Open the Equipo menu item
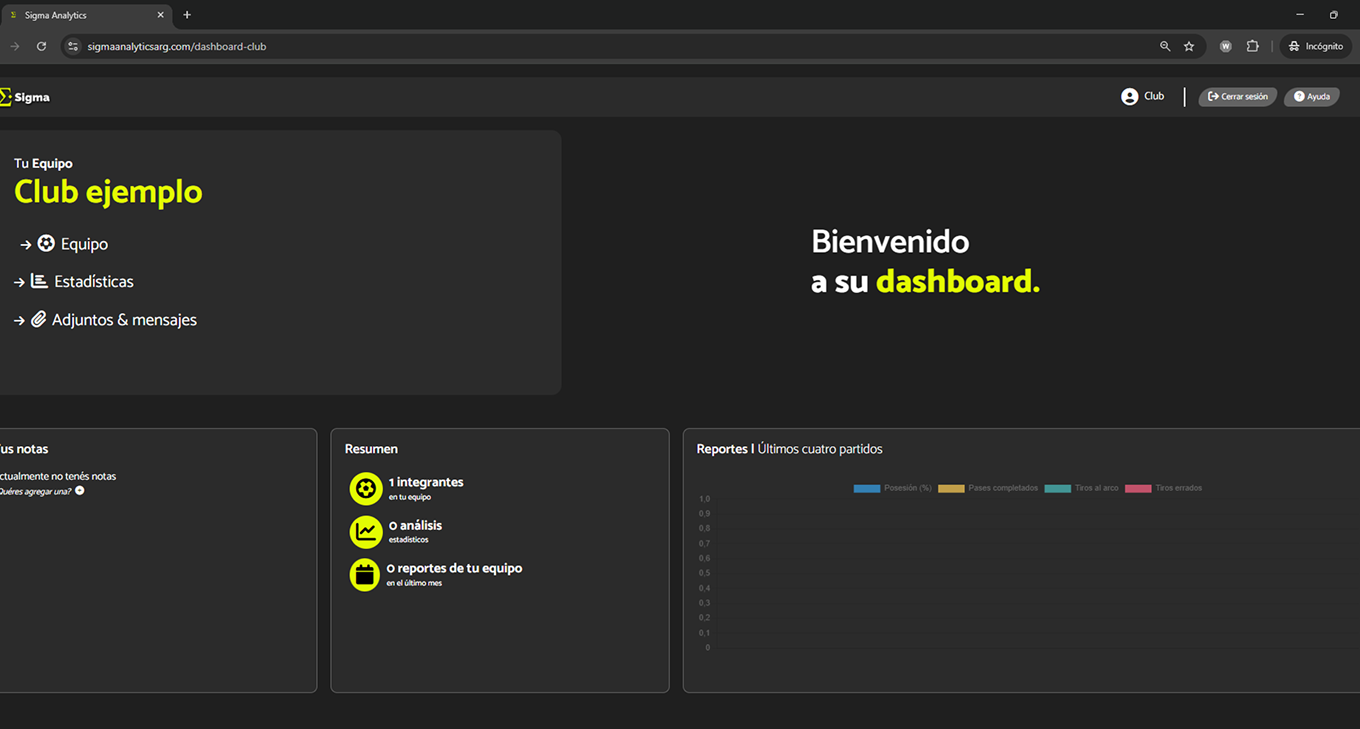Viewport: 1360px width, 729px height. pos(84,244)
